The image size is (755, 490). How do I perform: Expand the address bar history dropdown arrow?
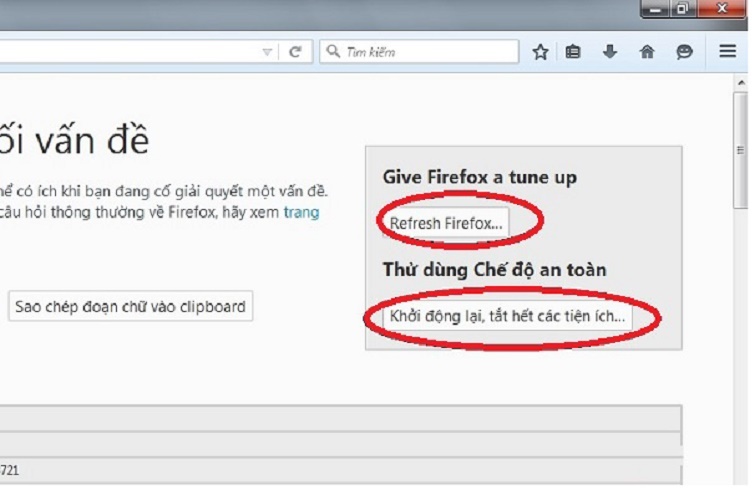(x=267, y=52)
